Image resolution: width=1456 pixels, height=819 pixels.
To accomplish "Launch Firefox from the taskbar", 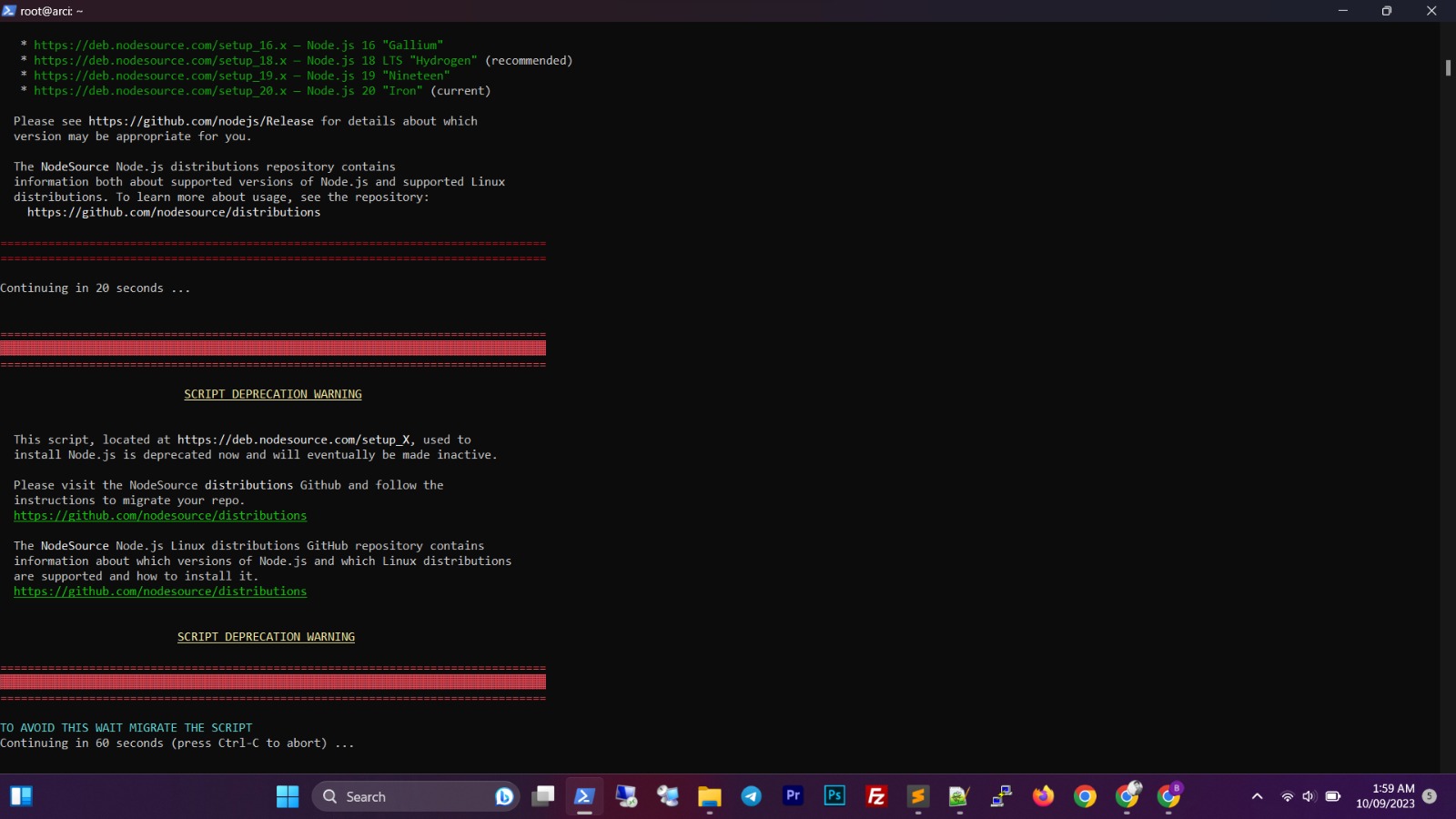I will pos(1043,796).
